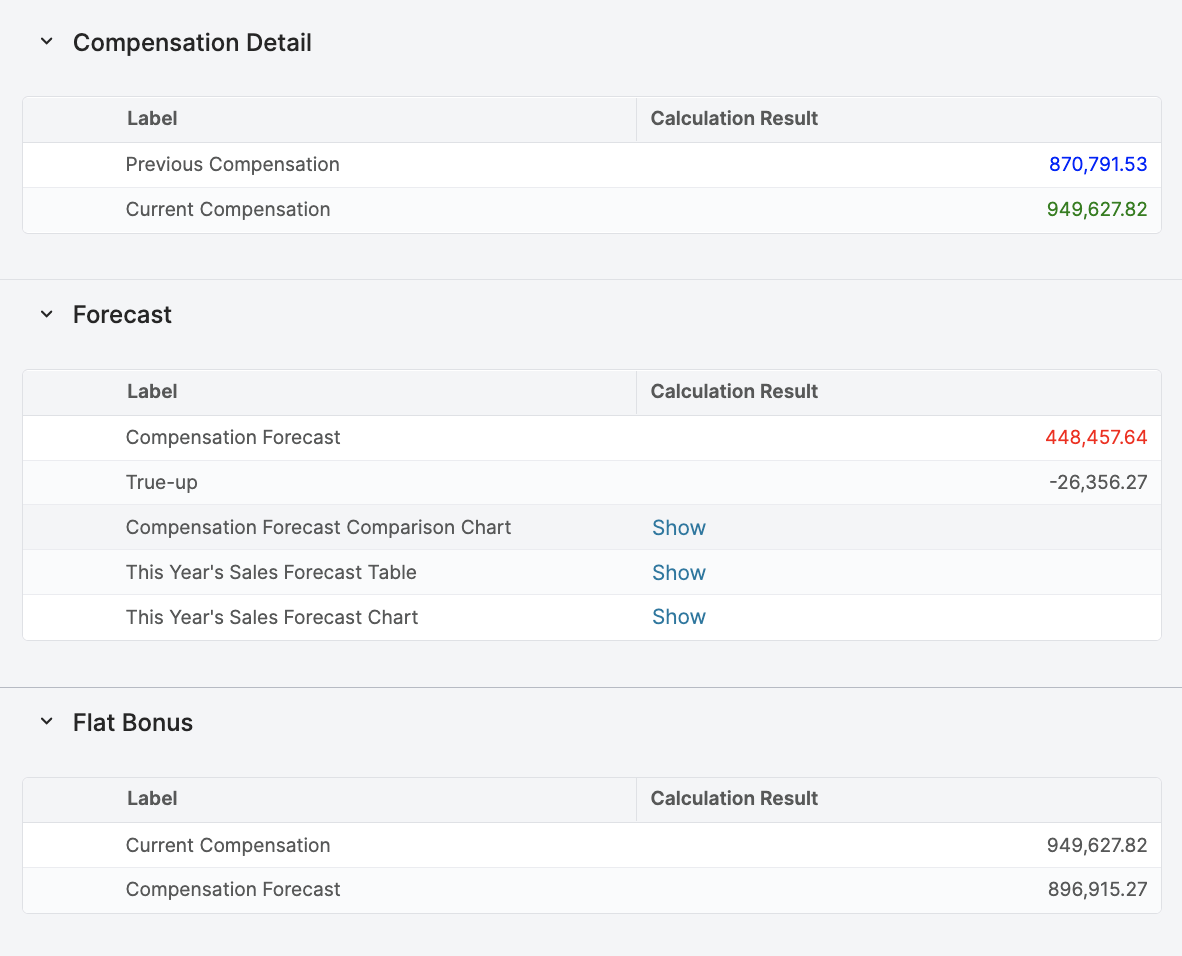Select the Previous Compensation row label

(x=232, y=164)
